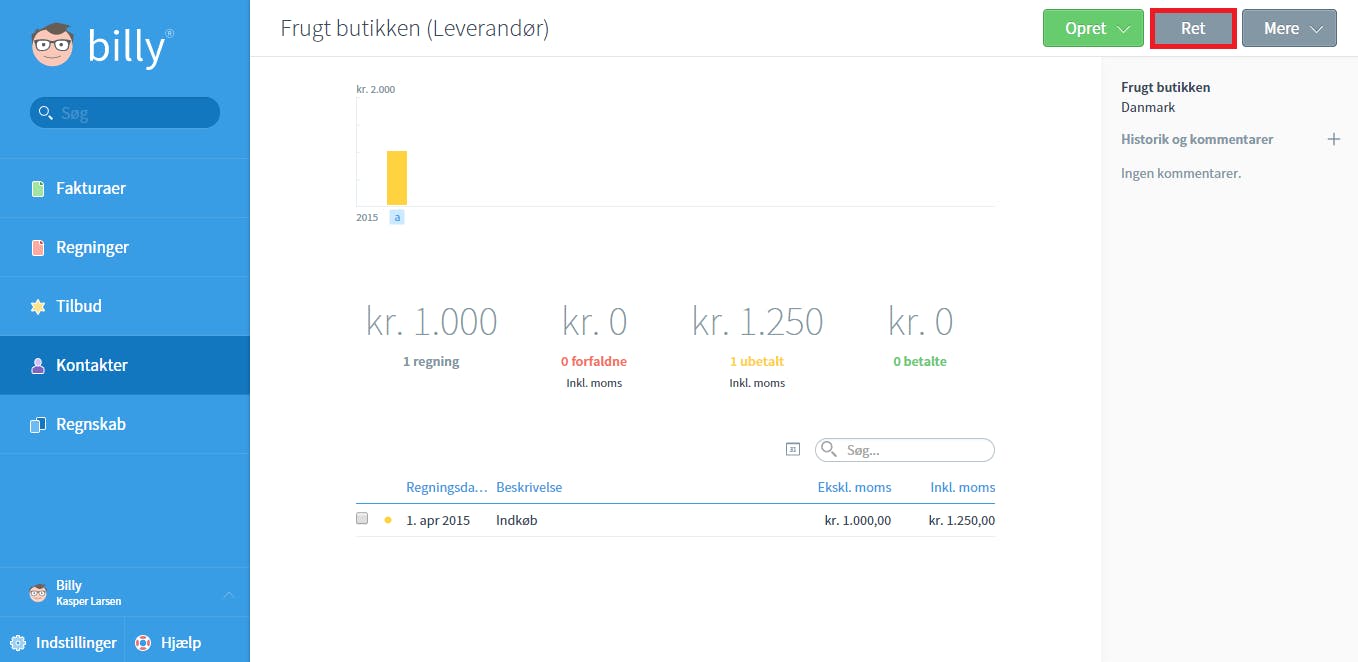1358x662 pixels.
Task: Click the magnifier icon in sidebar search
Action: [45, 113]
